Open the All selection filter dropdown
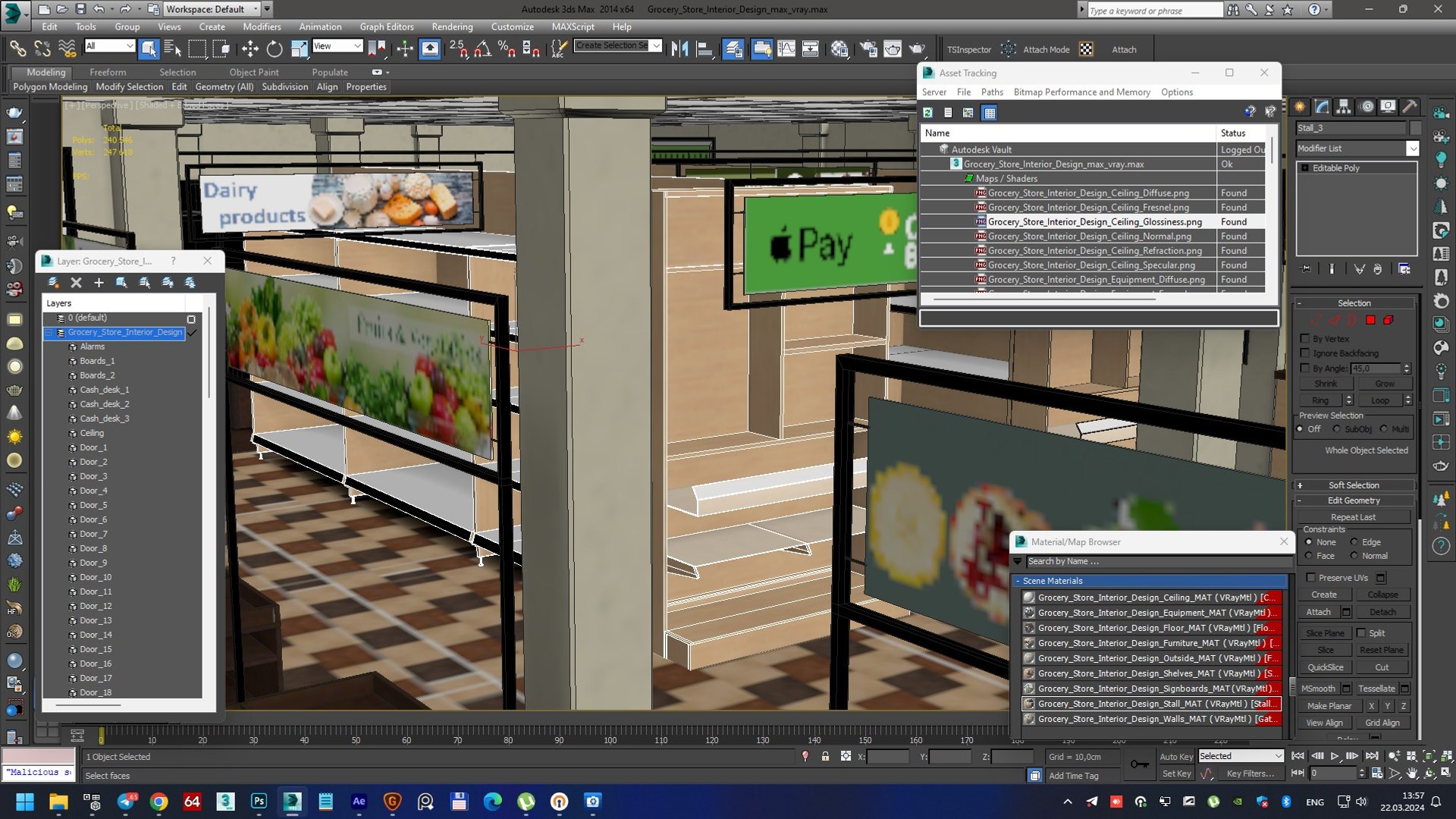The image size is (1456, 819). point(110,46)
